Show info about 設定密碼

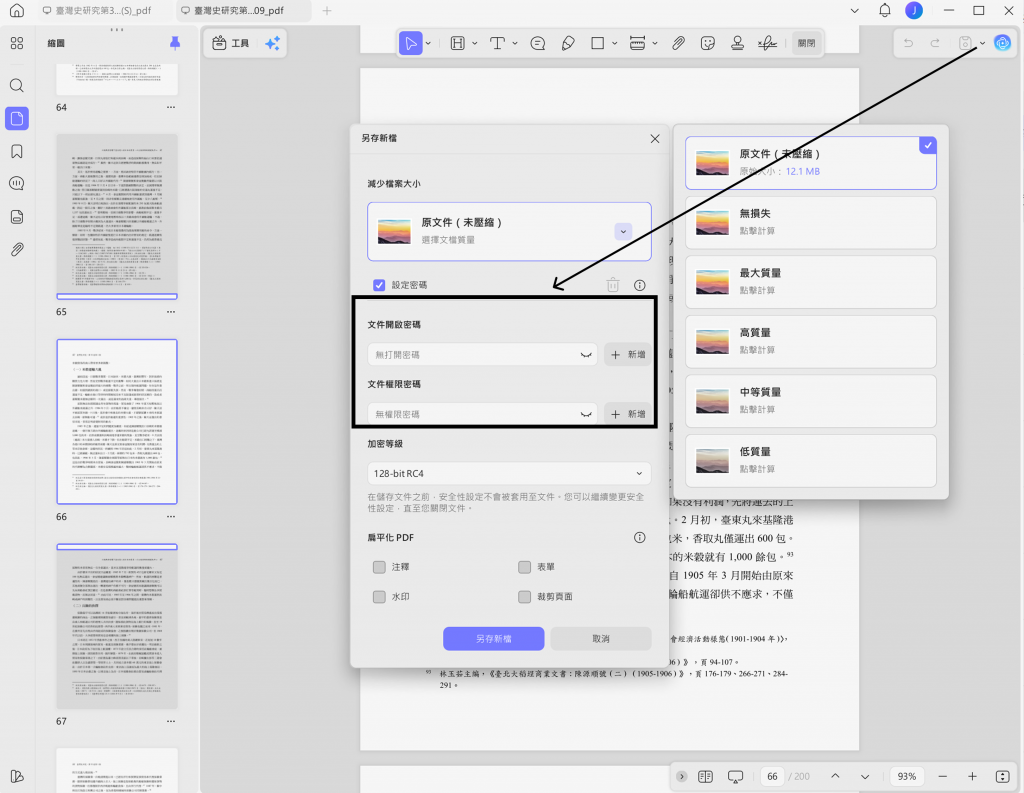(639, 285)
